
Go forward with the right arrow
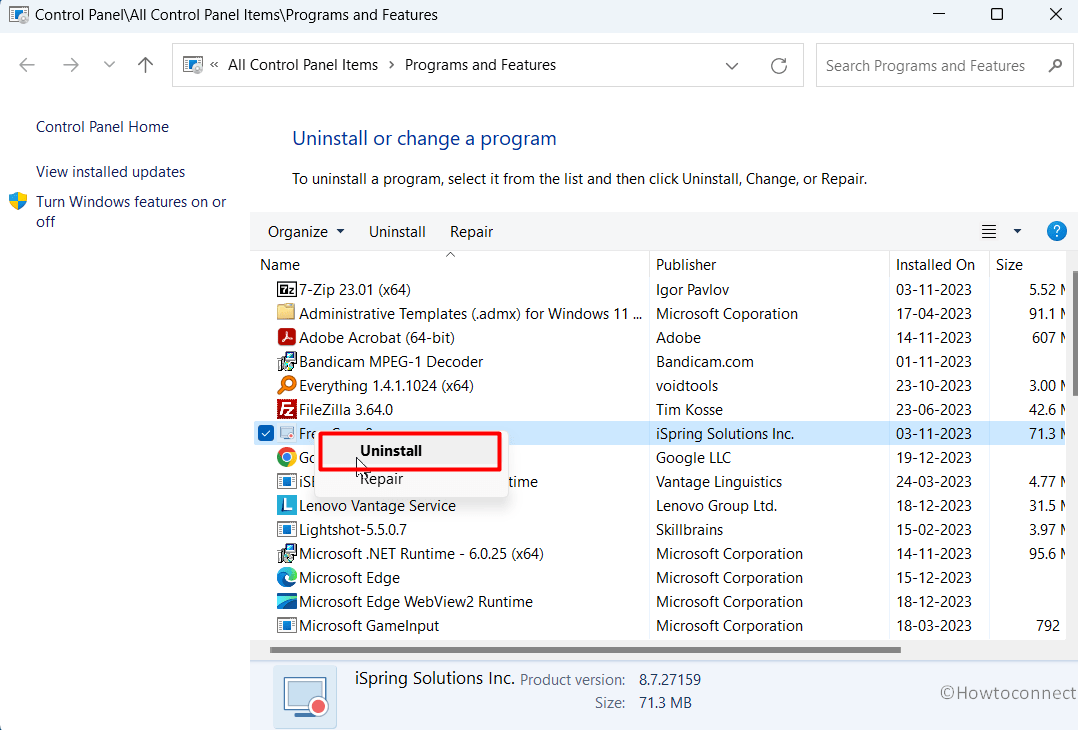point(70,65)
